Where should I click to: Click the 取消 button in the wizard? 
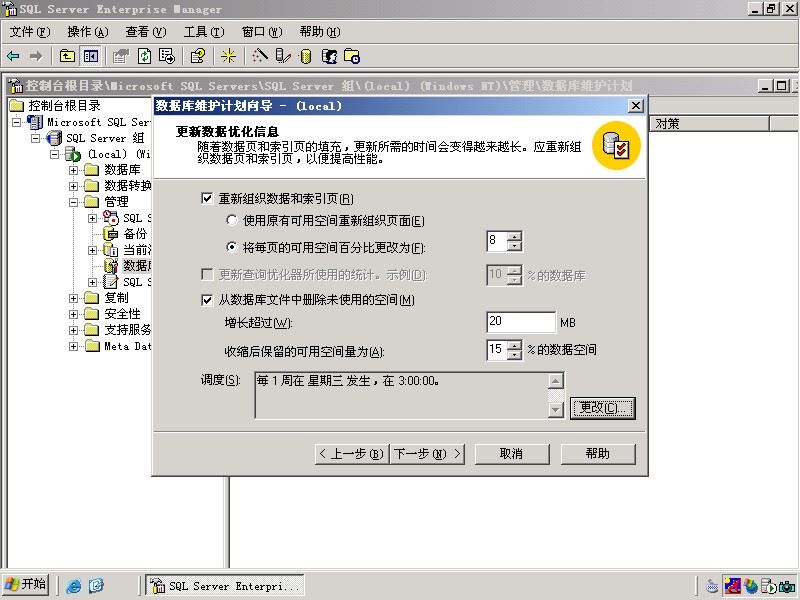point(512,454)
